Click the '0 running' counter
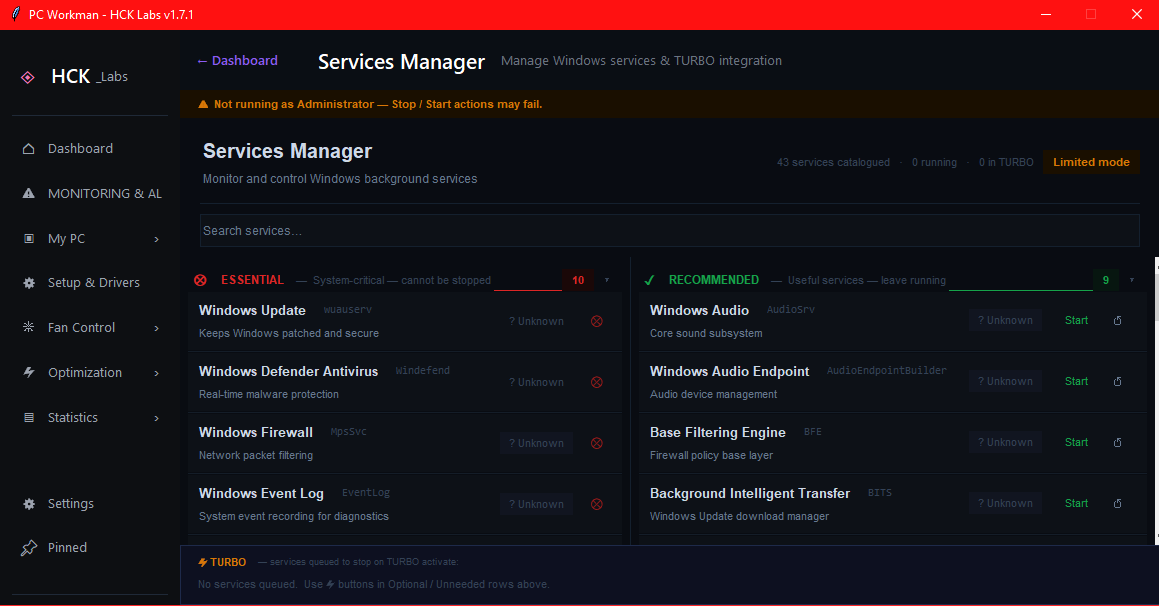The width and height of the screenshot is (1159, 606). click(x=934, y=163)
